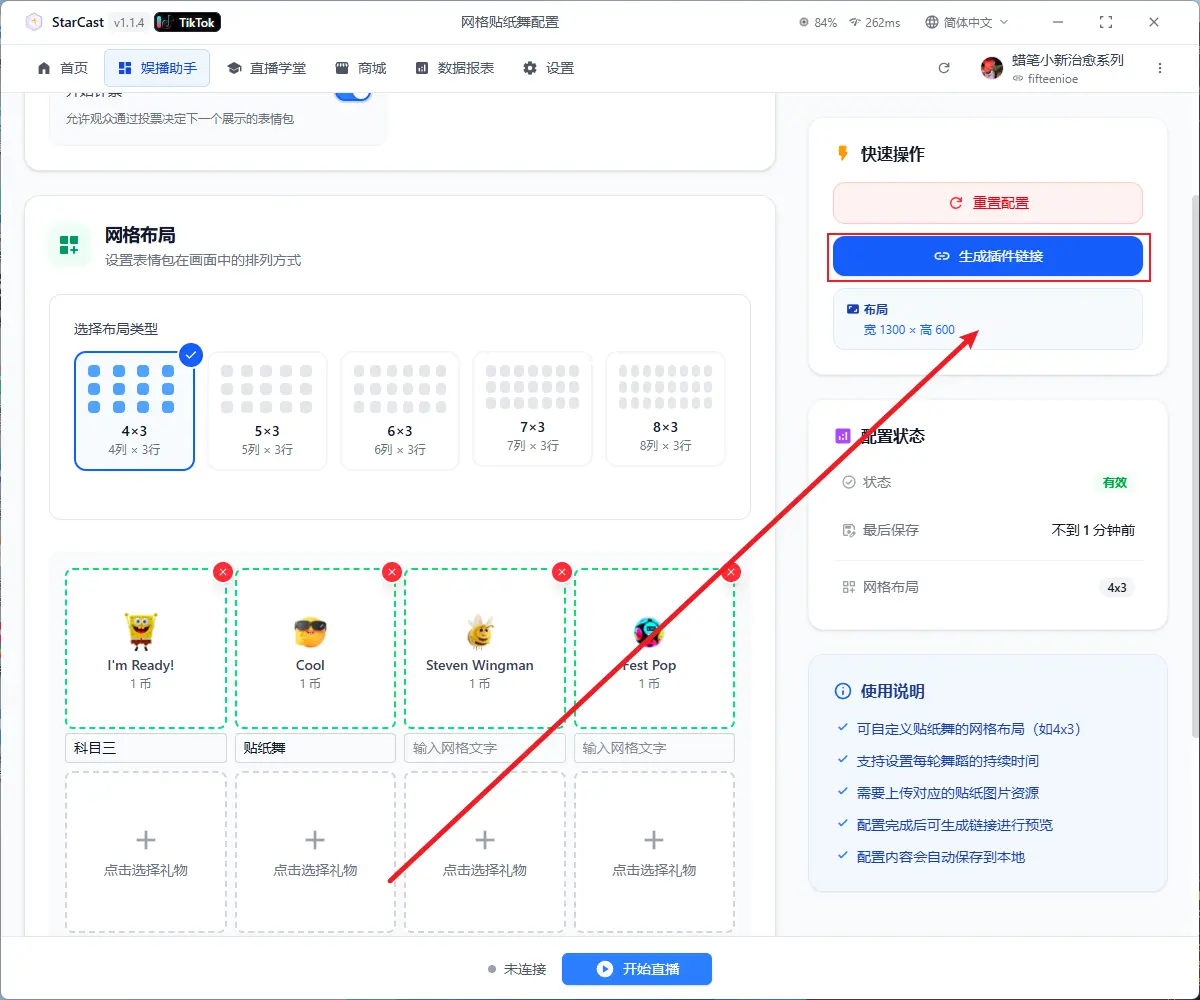This screenshot has height=1000, width=1200.
Task: Go to the 商城 tab
Action: pos(361,68)
